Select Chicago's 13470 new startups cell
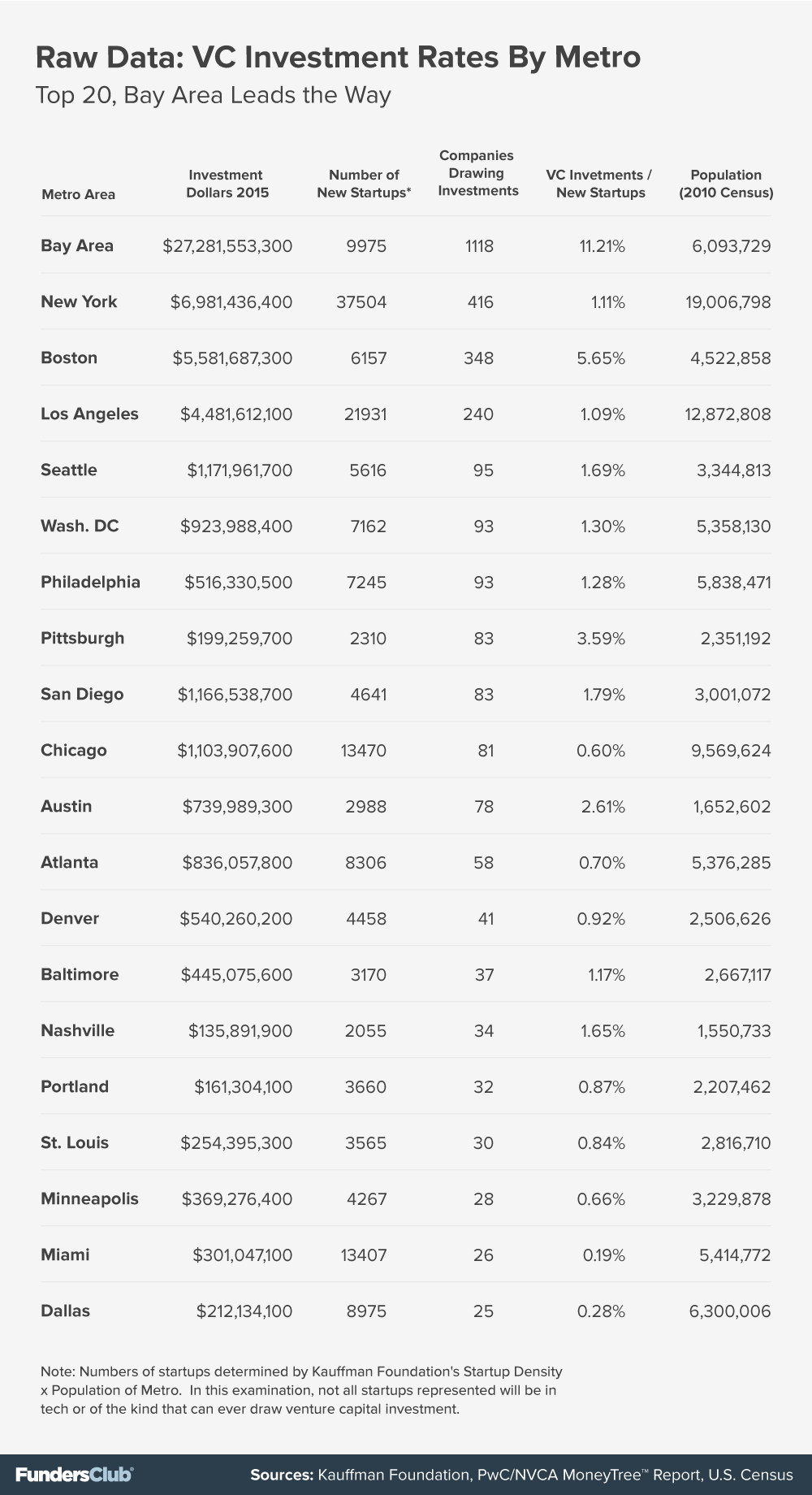Image resolution: width=812 pixels, height=1495 pixels. coord(363,750)
